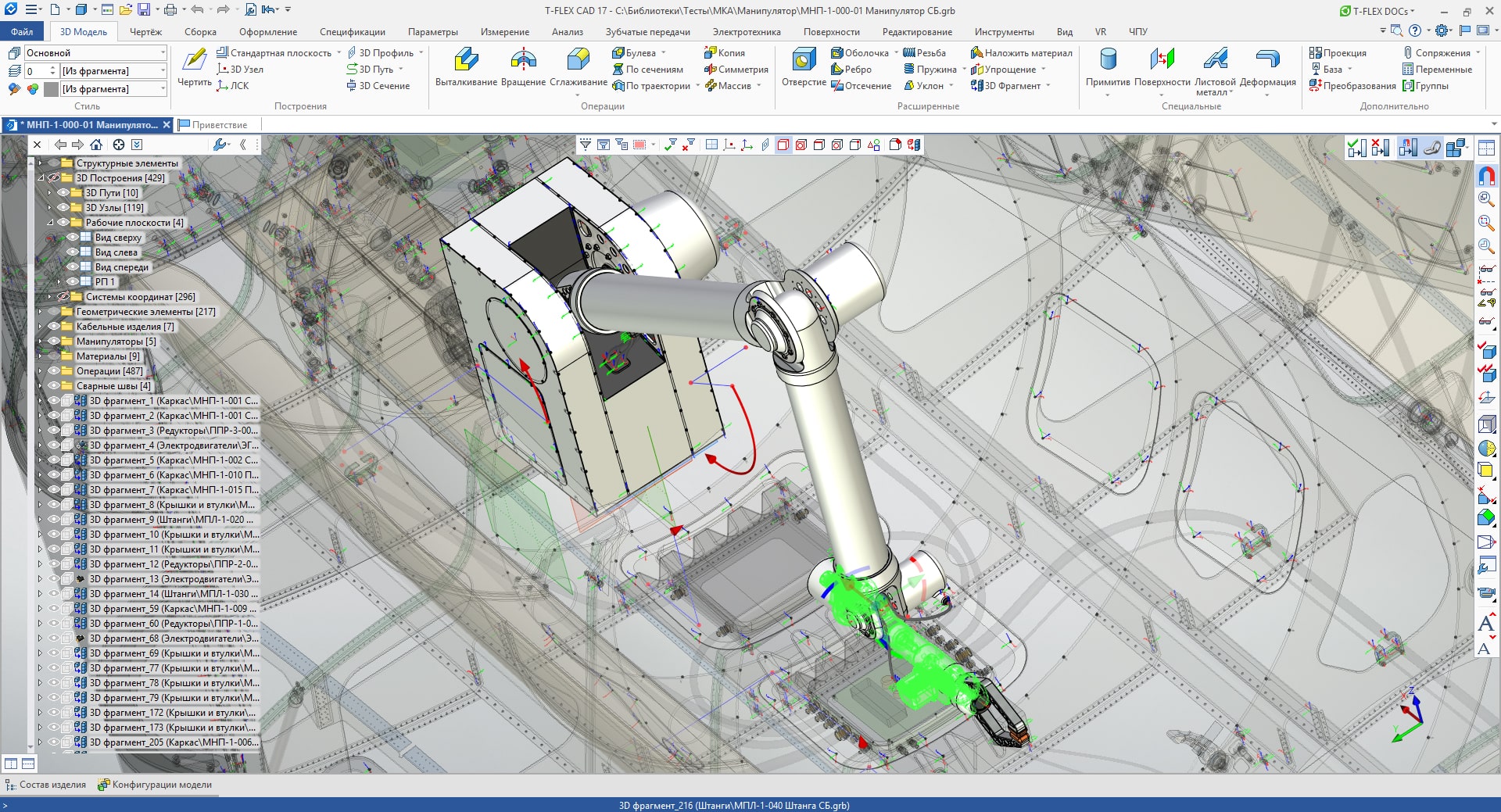This screenshot has height=812, width=1501.
Task: Toggle visibility eye of Вид сверху plane
Action: (73, 238)
